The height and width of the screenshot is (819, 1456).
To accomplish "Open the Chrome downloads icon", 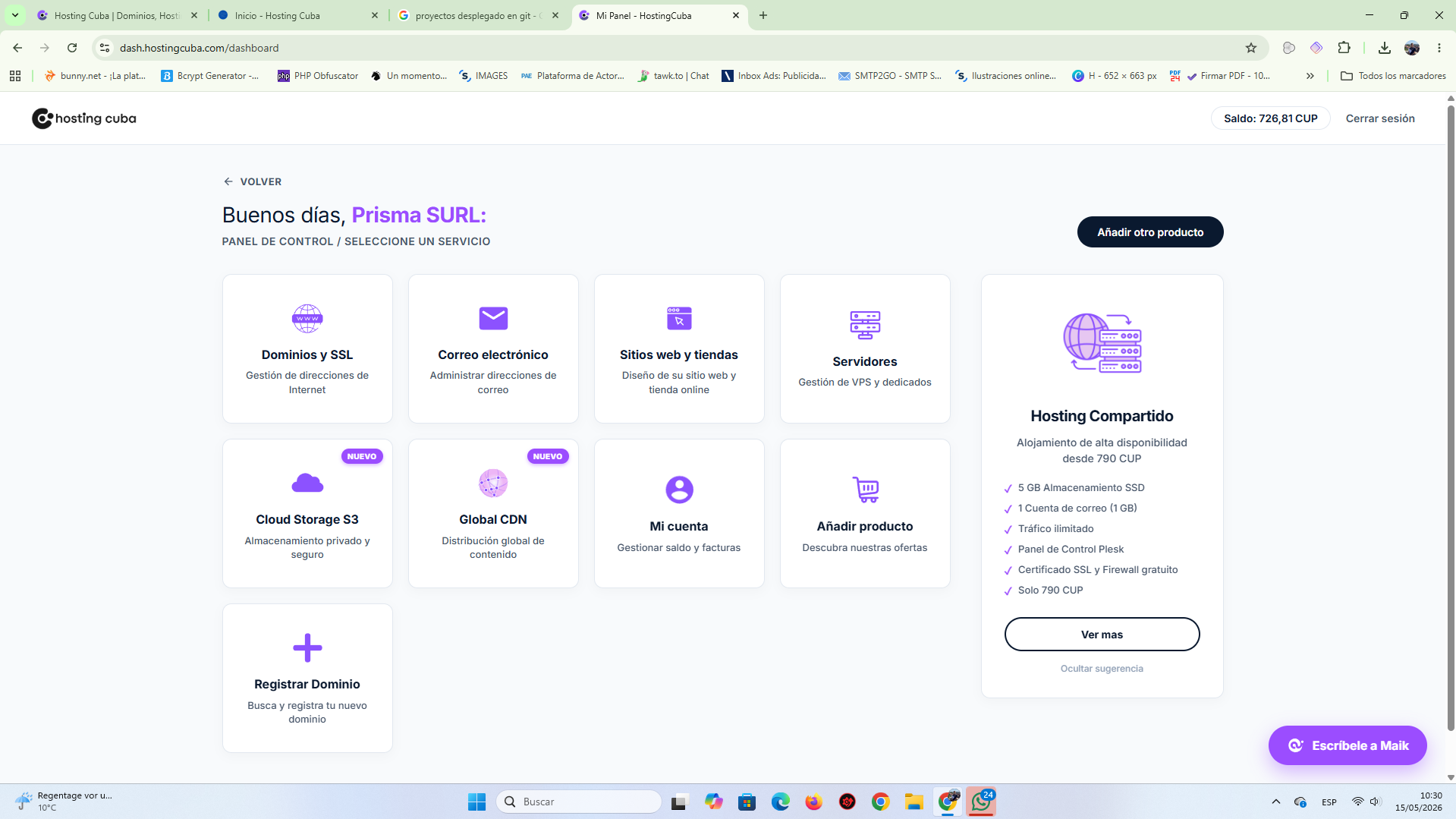I will 1385,48.
